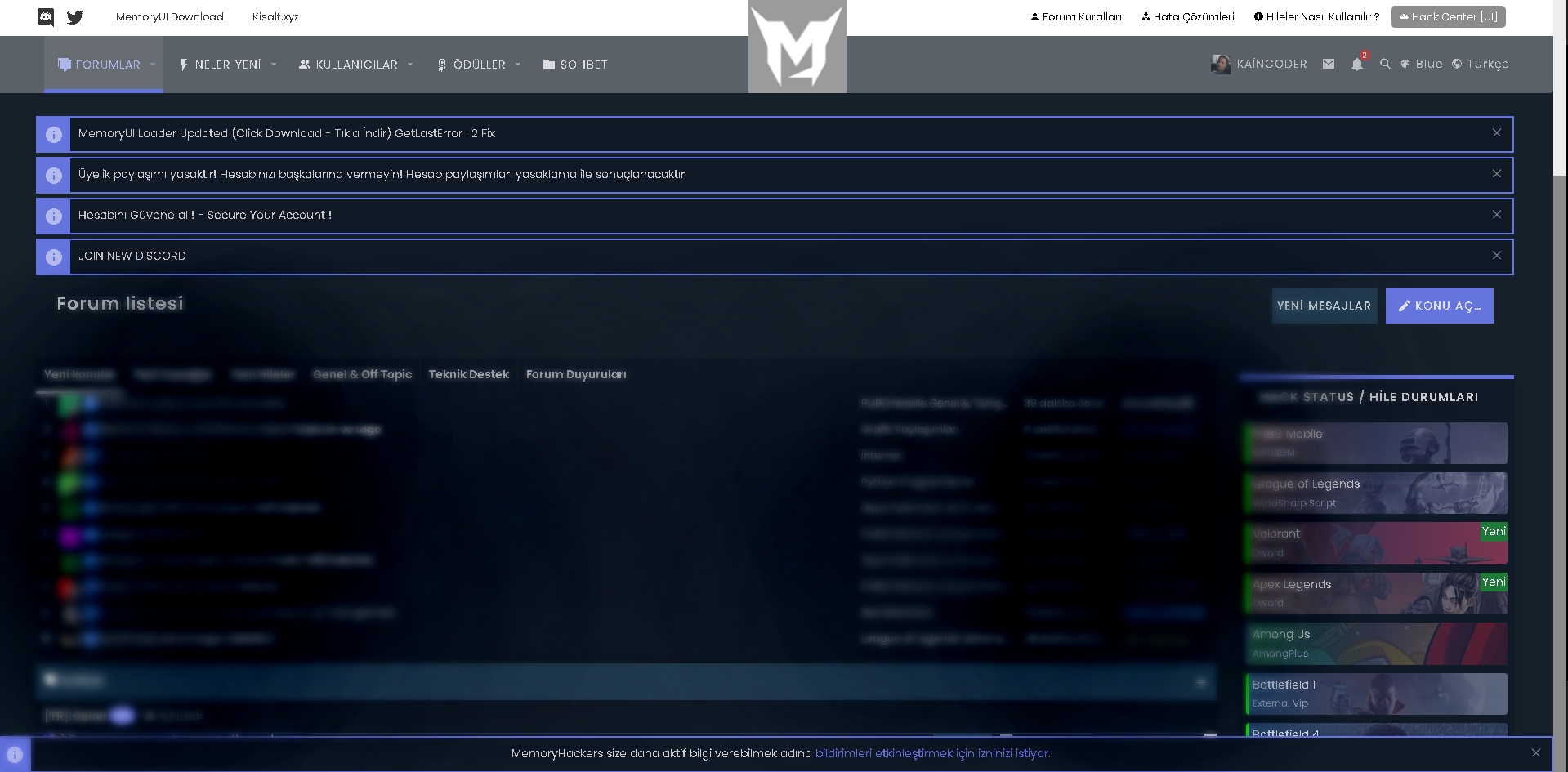Open Hileler Nasıl Kullanılır link
The height and width of the screenshot is (772, 1568).
tap(1317, 16)
